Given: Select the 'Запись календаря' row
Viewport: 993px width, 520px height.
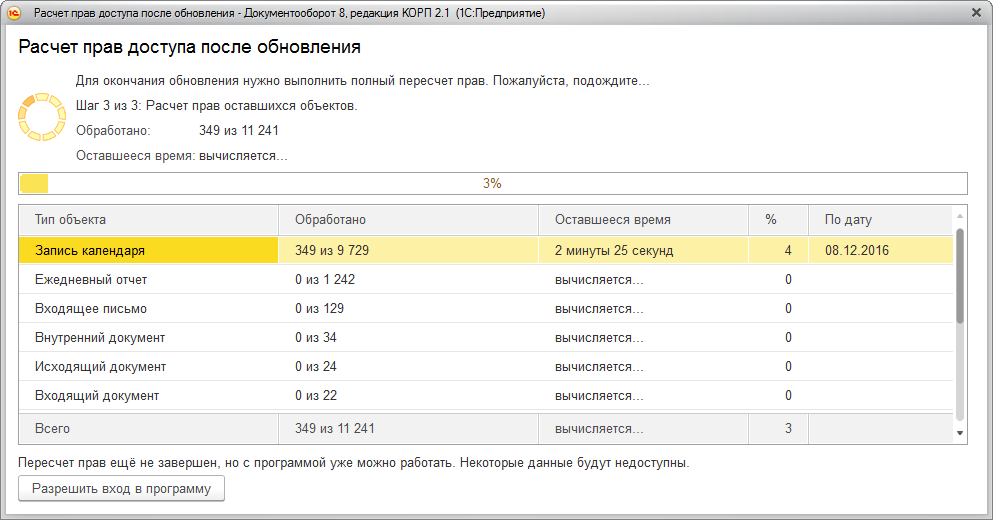Looking at the screenshot, I should 148,251.
